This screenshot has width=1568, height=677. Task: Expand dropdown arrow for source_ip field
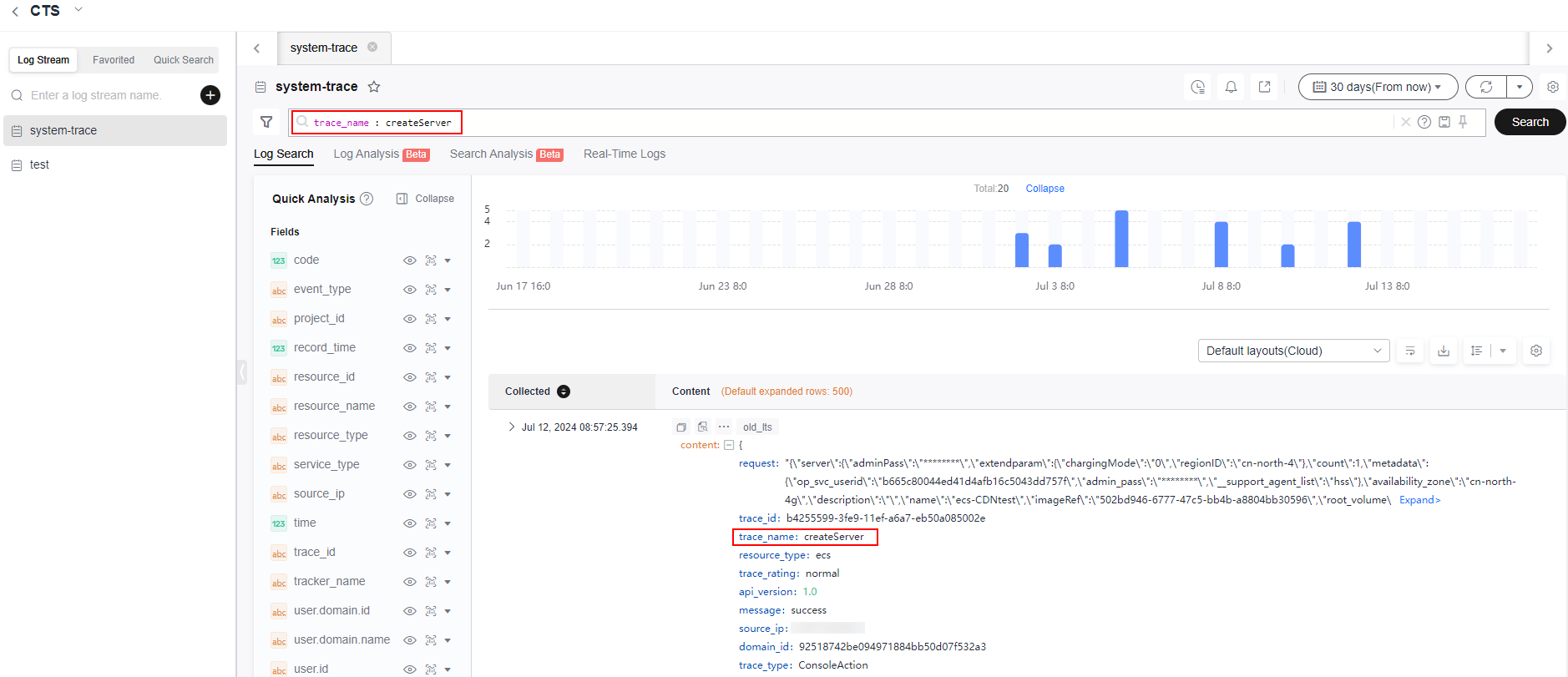[x=448, y=494]
